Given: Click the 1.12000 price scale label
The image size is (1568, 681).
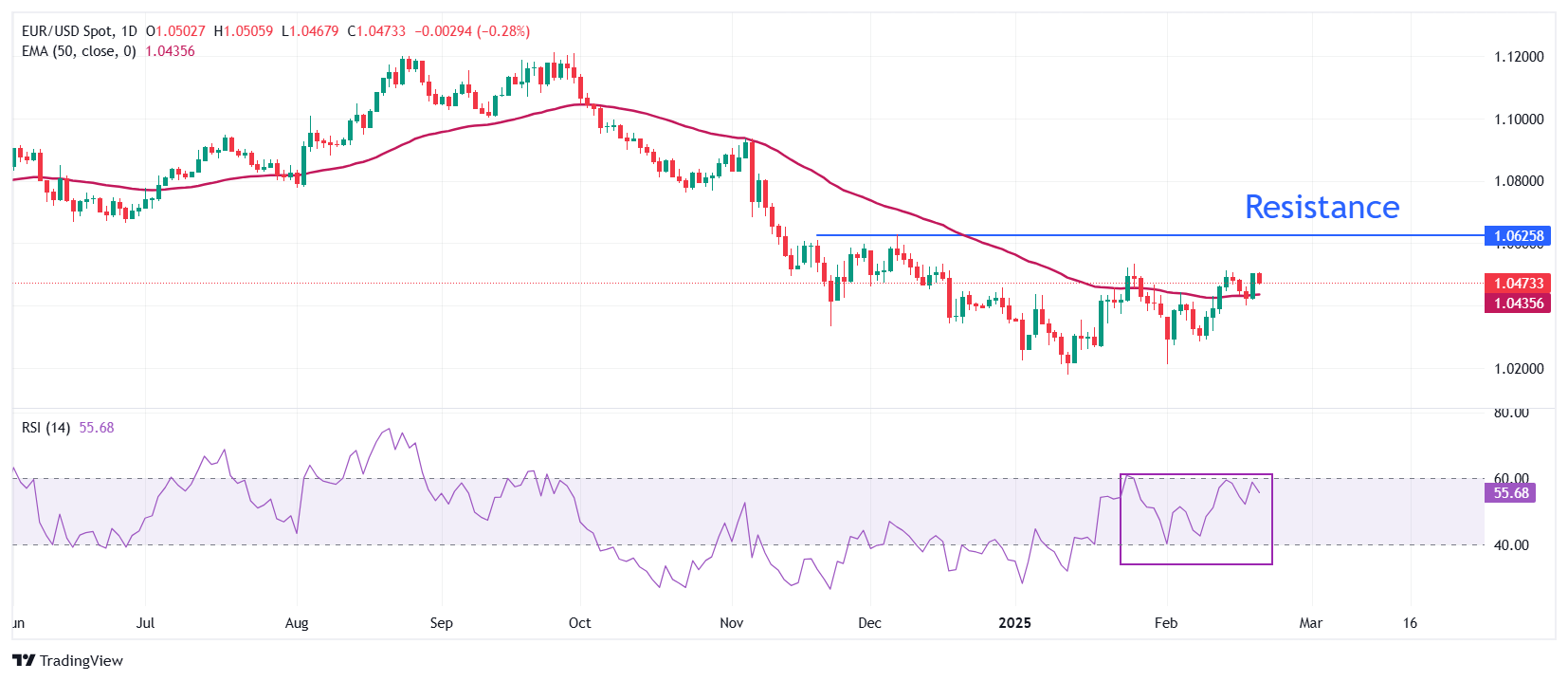Looking at the screenshot, I should [1519, 57].
